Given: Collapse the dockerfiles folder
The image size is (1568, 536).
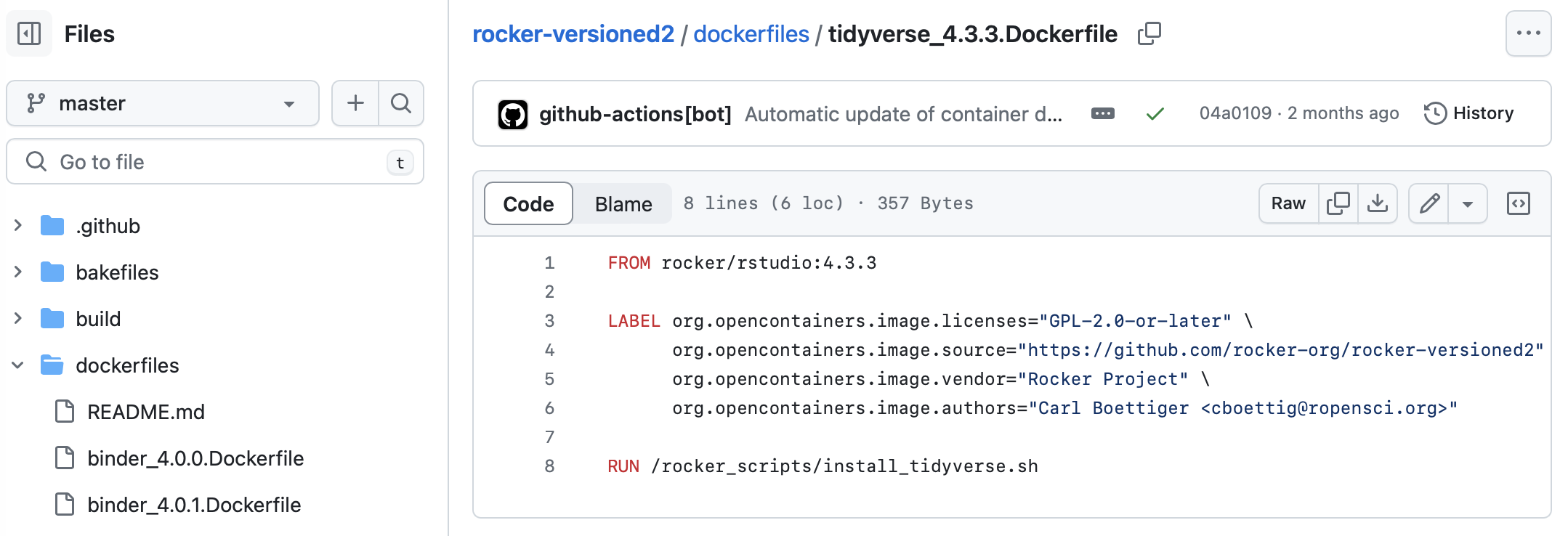Looking at the screenshot, I should pos(18,365).
